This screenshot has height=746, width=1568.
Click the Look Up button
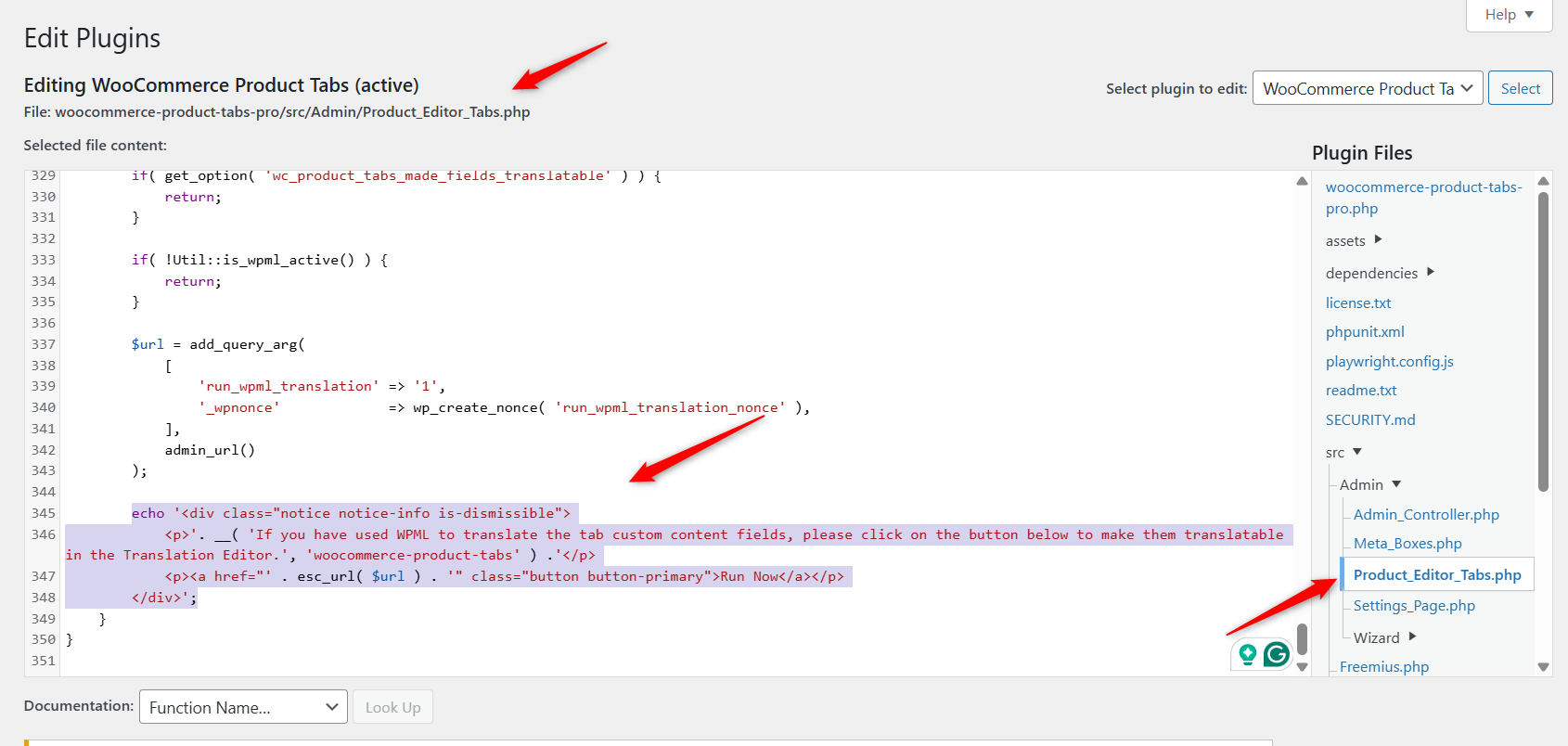click(x=392, y=707)
